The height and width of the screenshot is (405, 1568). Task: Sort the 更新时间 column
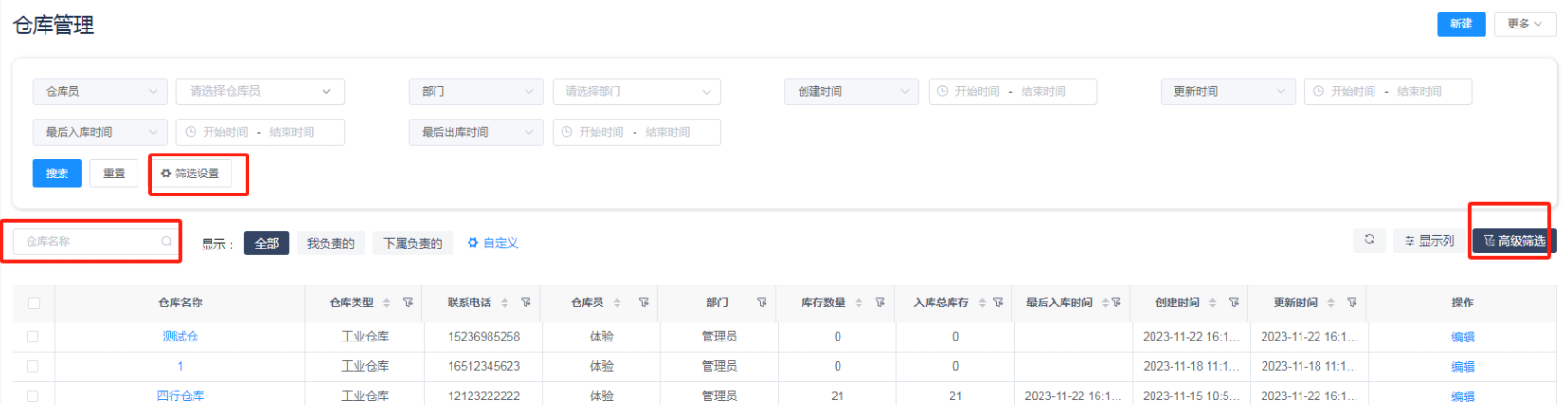point(1331,303)
